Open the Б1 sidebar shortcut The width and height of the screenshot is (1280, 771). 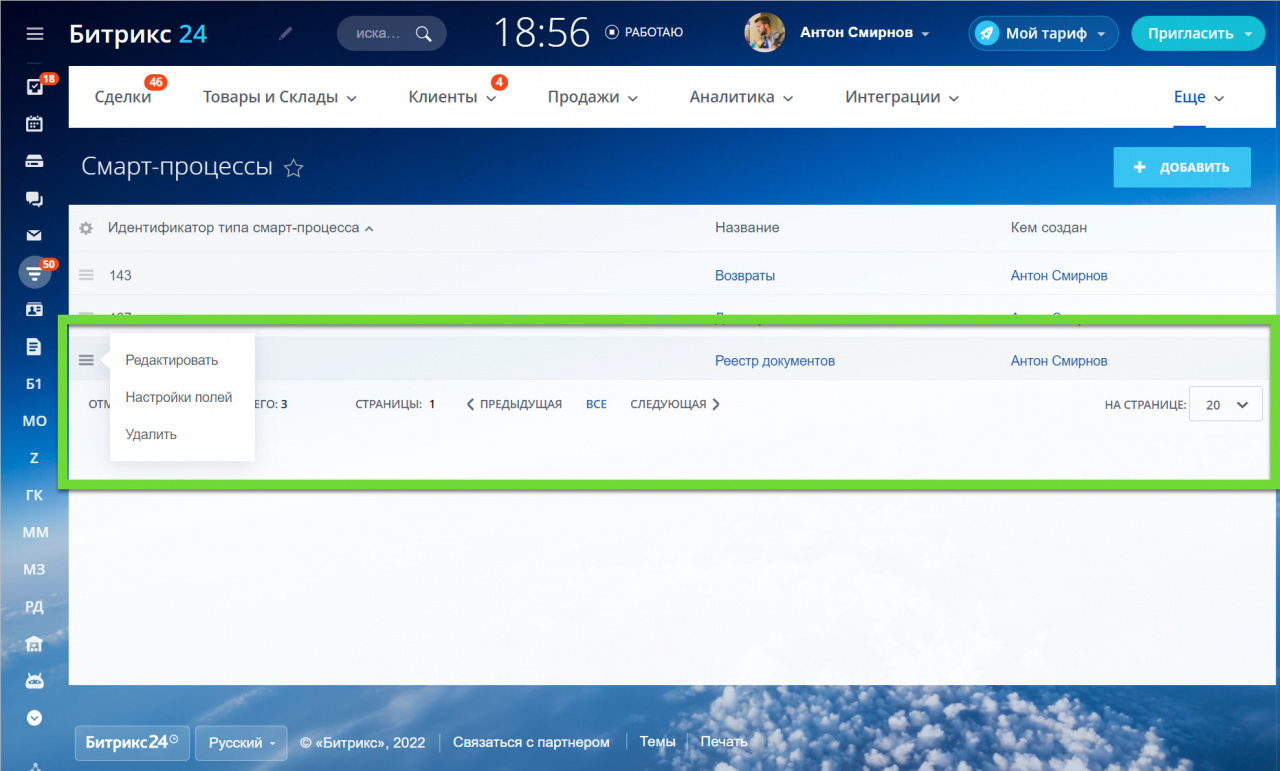tap(35, 384)
